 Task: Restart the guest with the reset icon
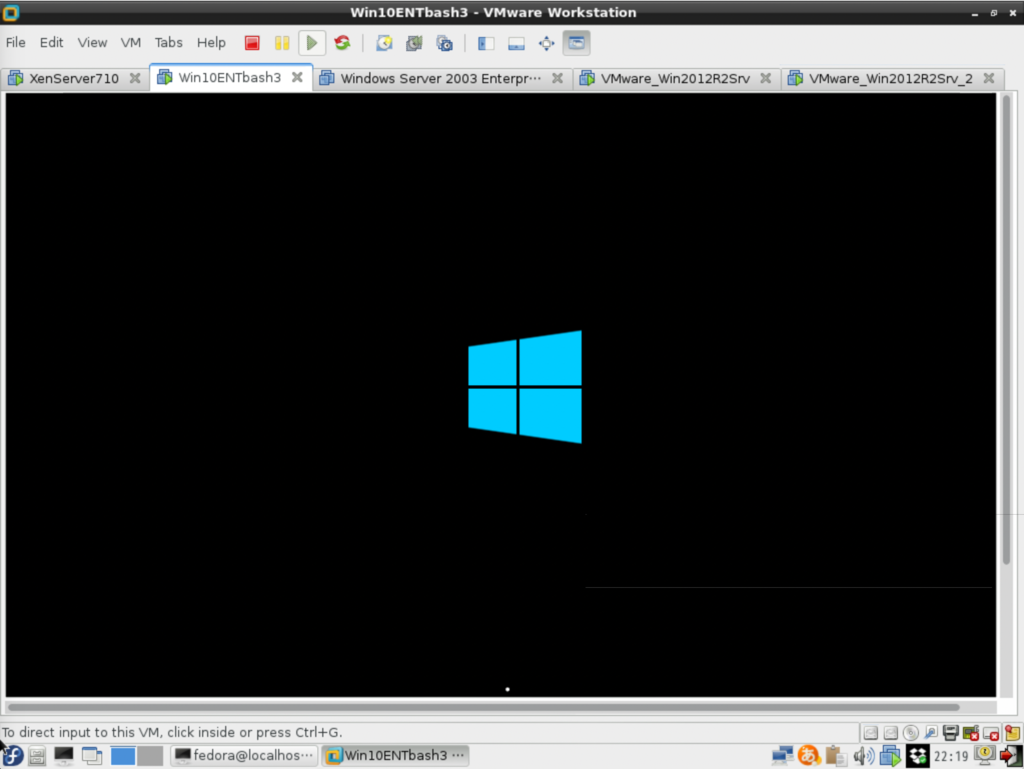[342, 43]
